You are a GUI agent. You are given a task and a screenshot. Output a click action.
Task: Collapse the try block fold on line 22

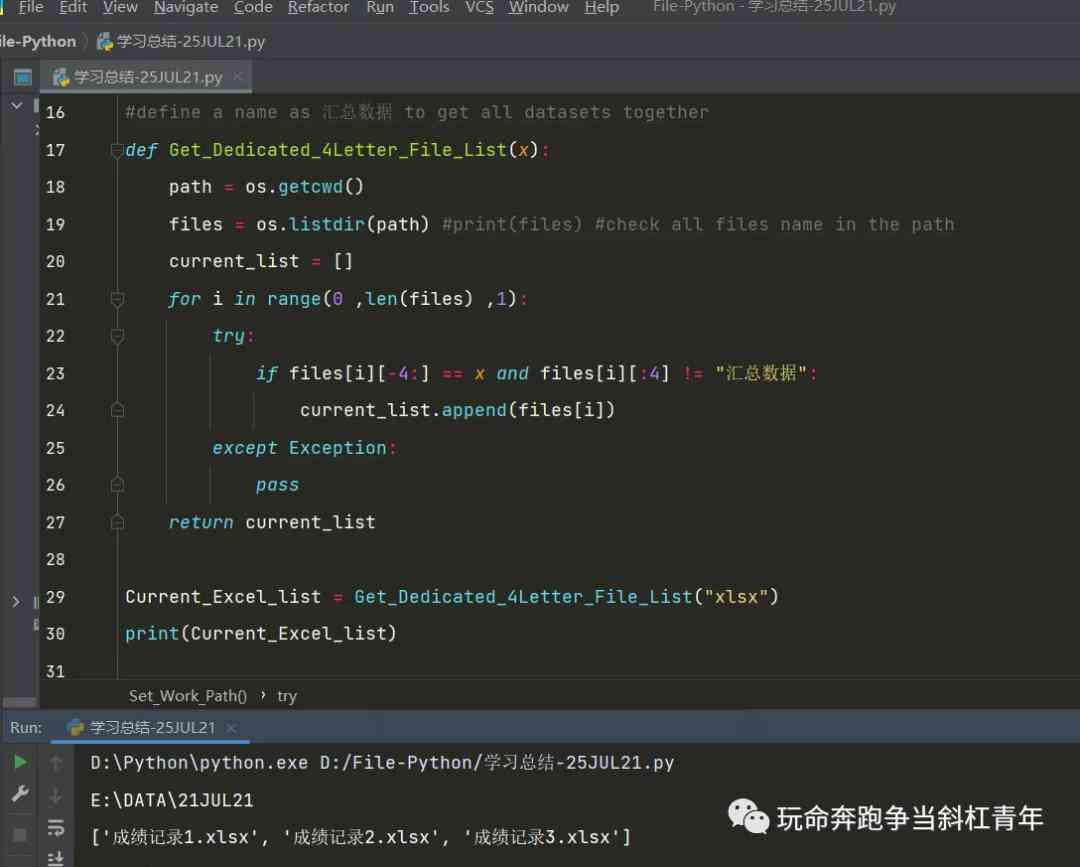117,336
